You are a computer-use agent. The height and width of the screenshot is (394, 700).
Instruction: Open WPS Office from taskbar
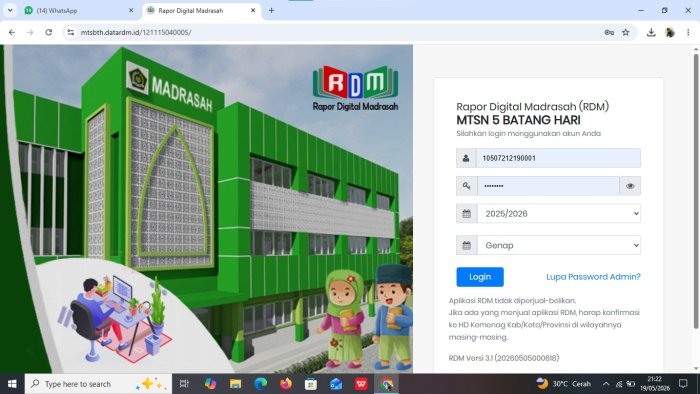[361, 384]
